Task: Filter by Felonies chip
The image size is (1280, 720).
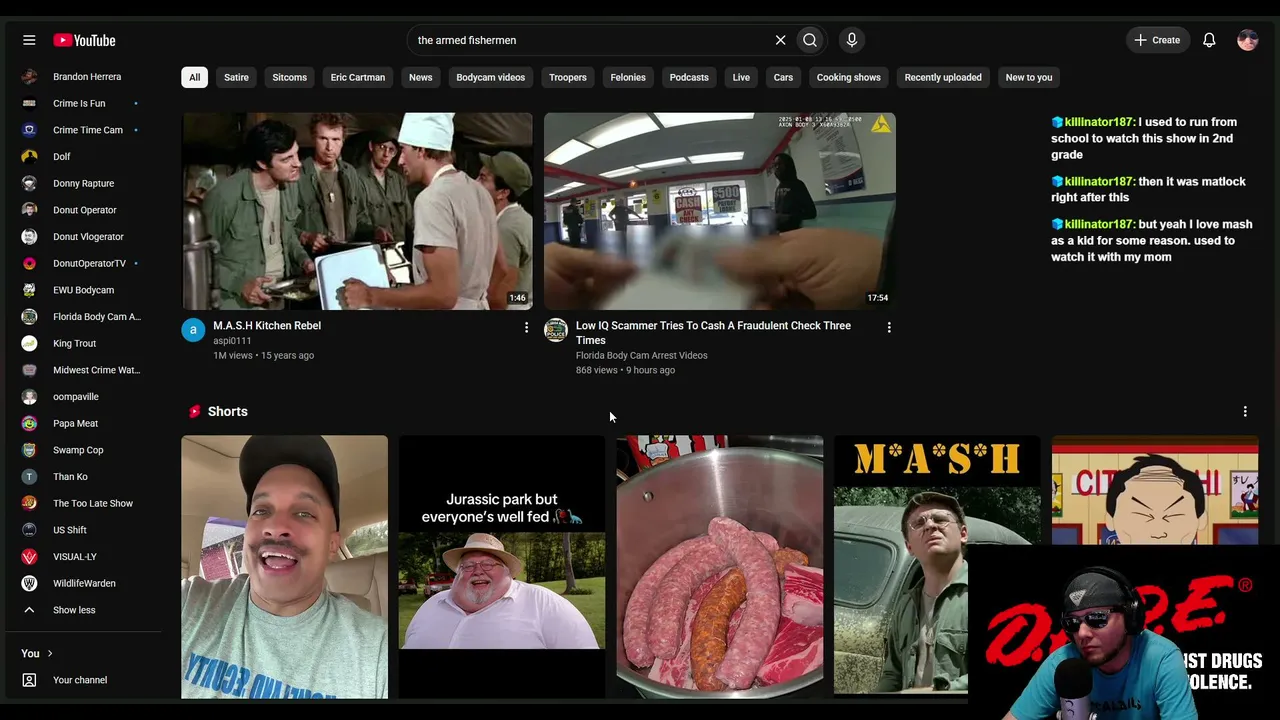Action: 628,77
